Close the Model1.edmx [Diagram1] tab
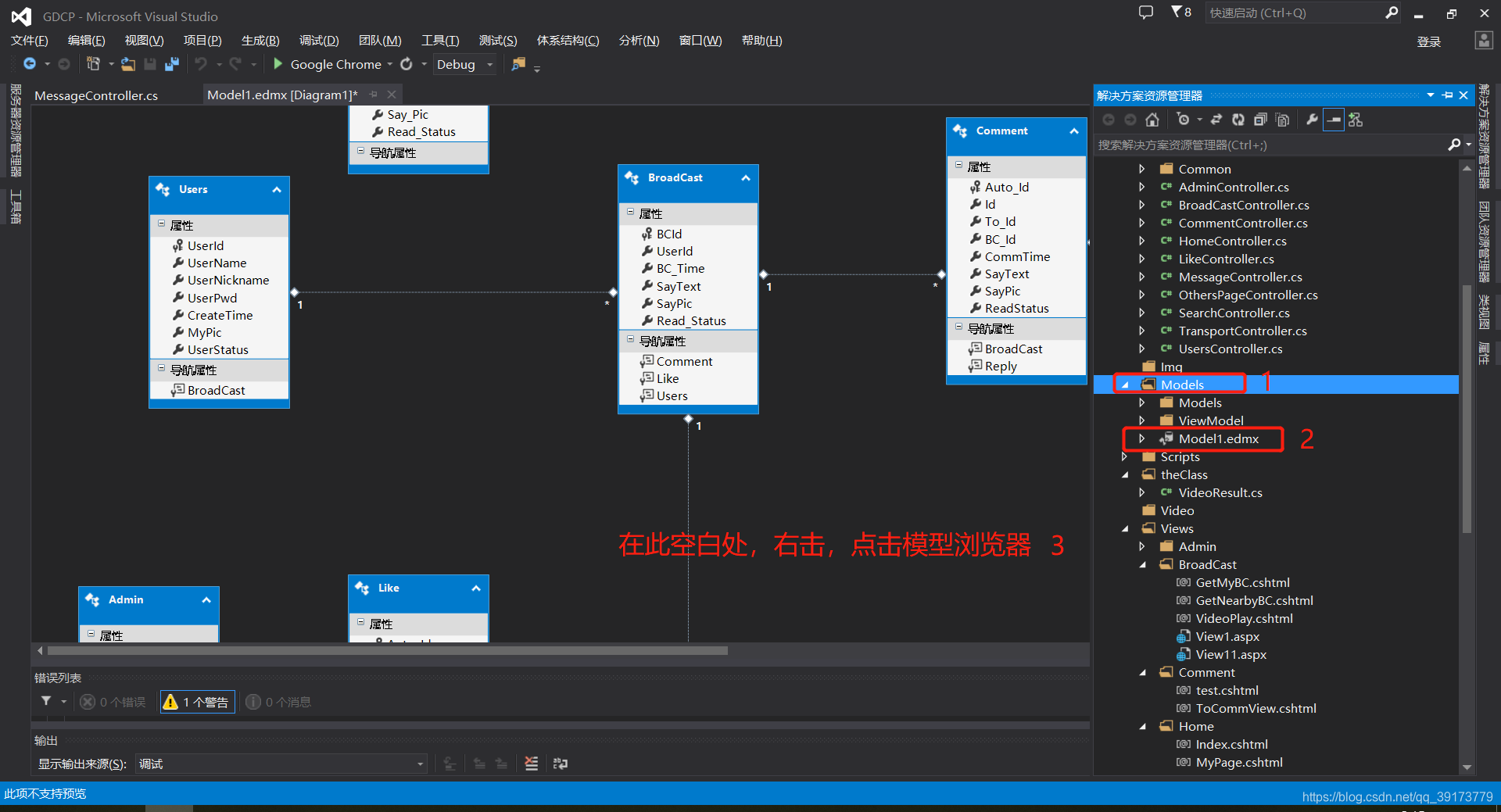Viewport: 1501px width, 812px height. coord(392,95)
